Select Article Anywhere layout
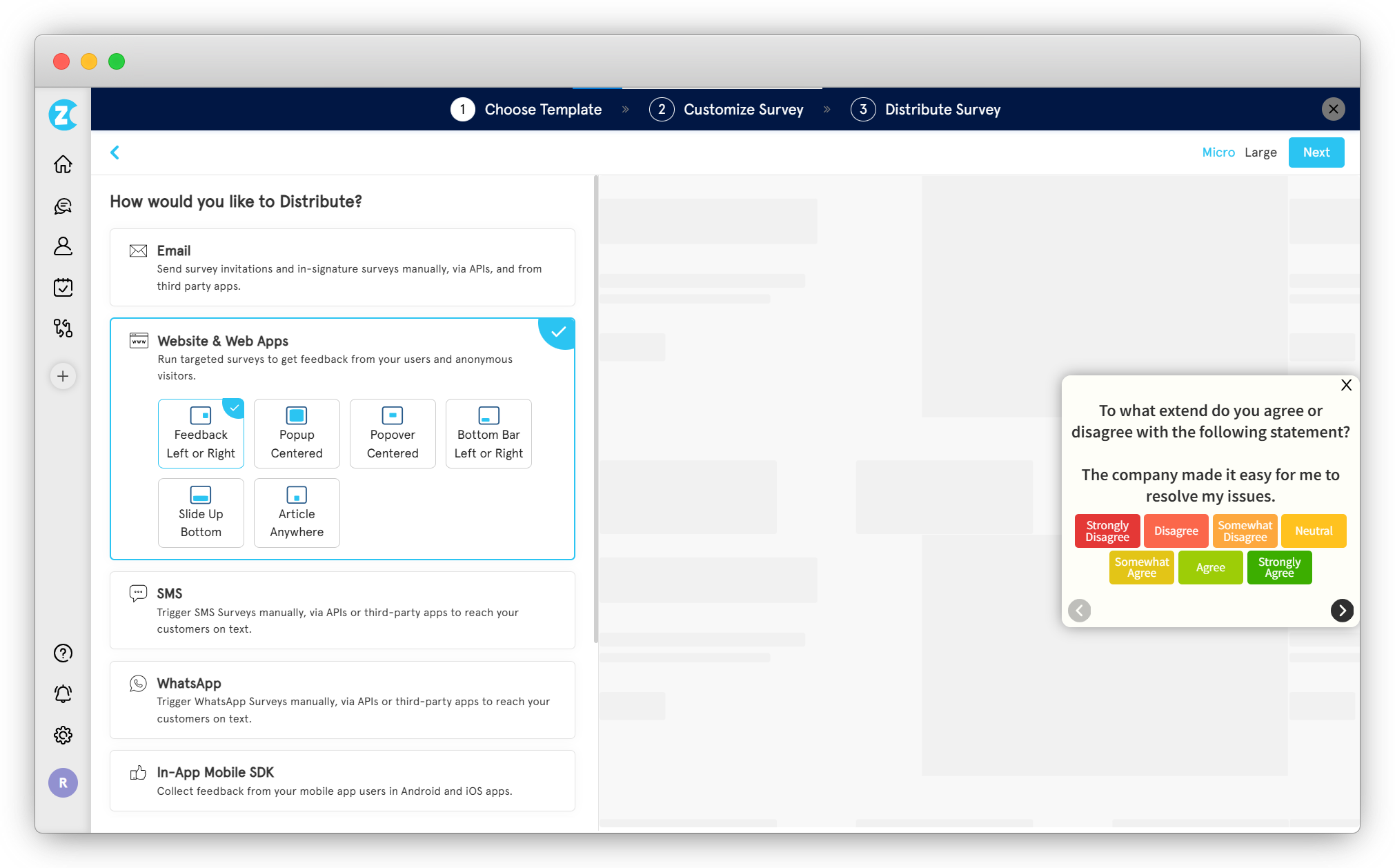1395x868 pixels. pos(297,513)
